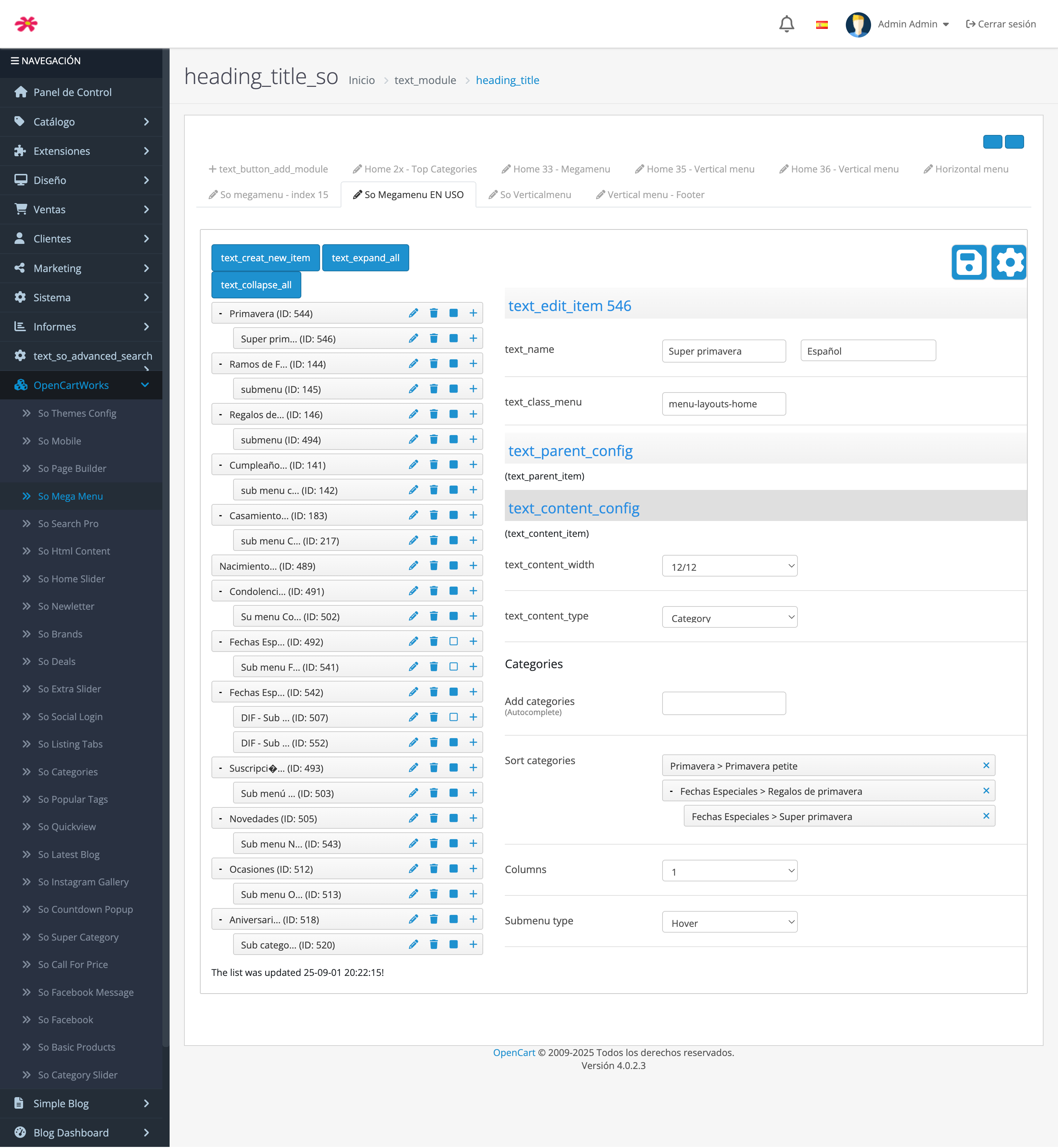Toggle status square of Sub menu F (ID: 541)
Viewport: 1058px width, 1148px height.
pos(454,667)
